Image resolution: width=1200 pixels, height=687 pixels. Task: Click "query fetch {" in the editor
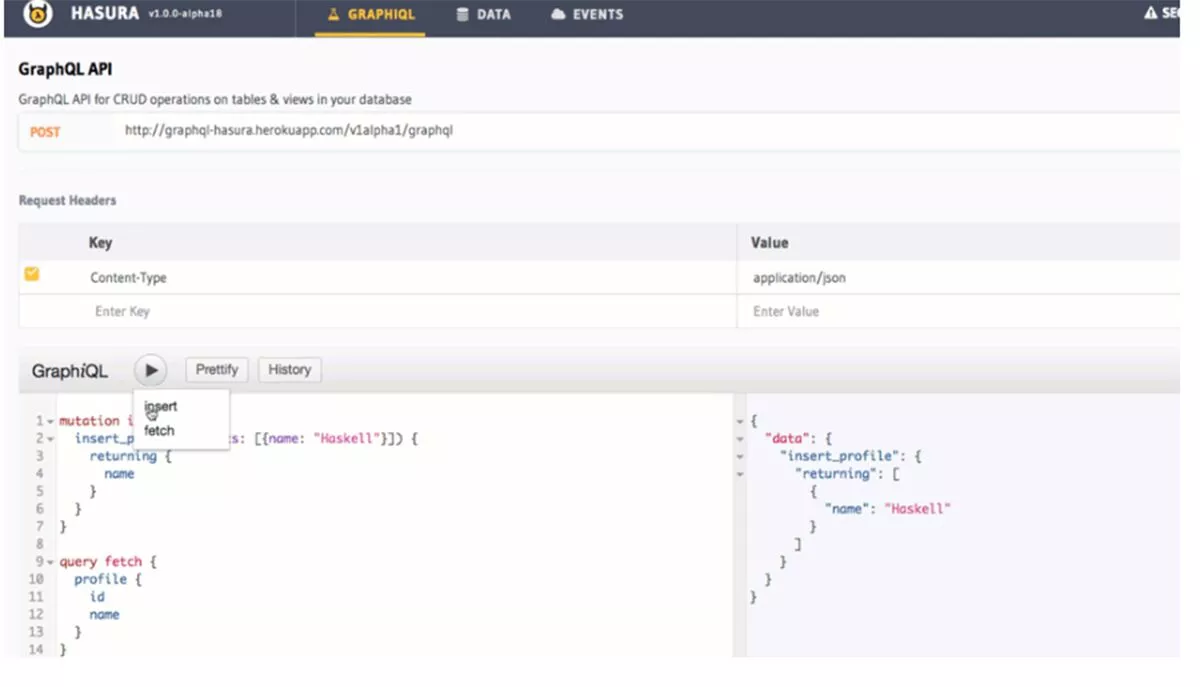click(x=108, y=562)
